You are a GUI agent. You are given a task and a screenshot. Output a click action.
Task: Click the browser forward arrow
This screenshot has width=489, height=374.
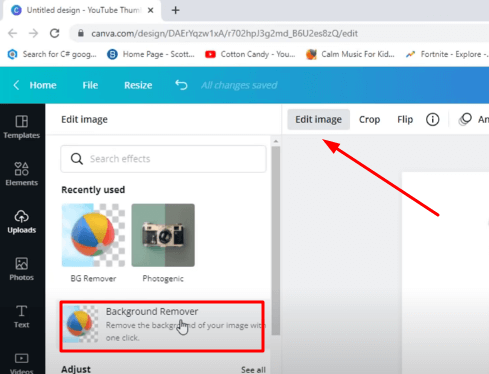33,33
